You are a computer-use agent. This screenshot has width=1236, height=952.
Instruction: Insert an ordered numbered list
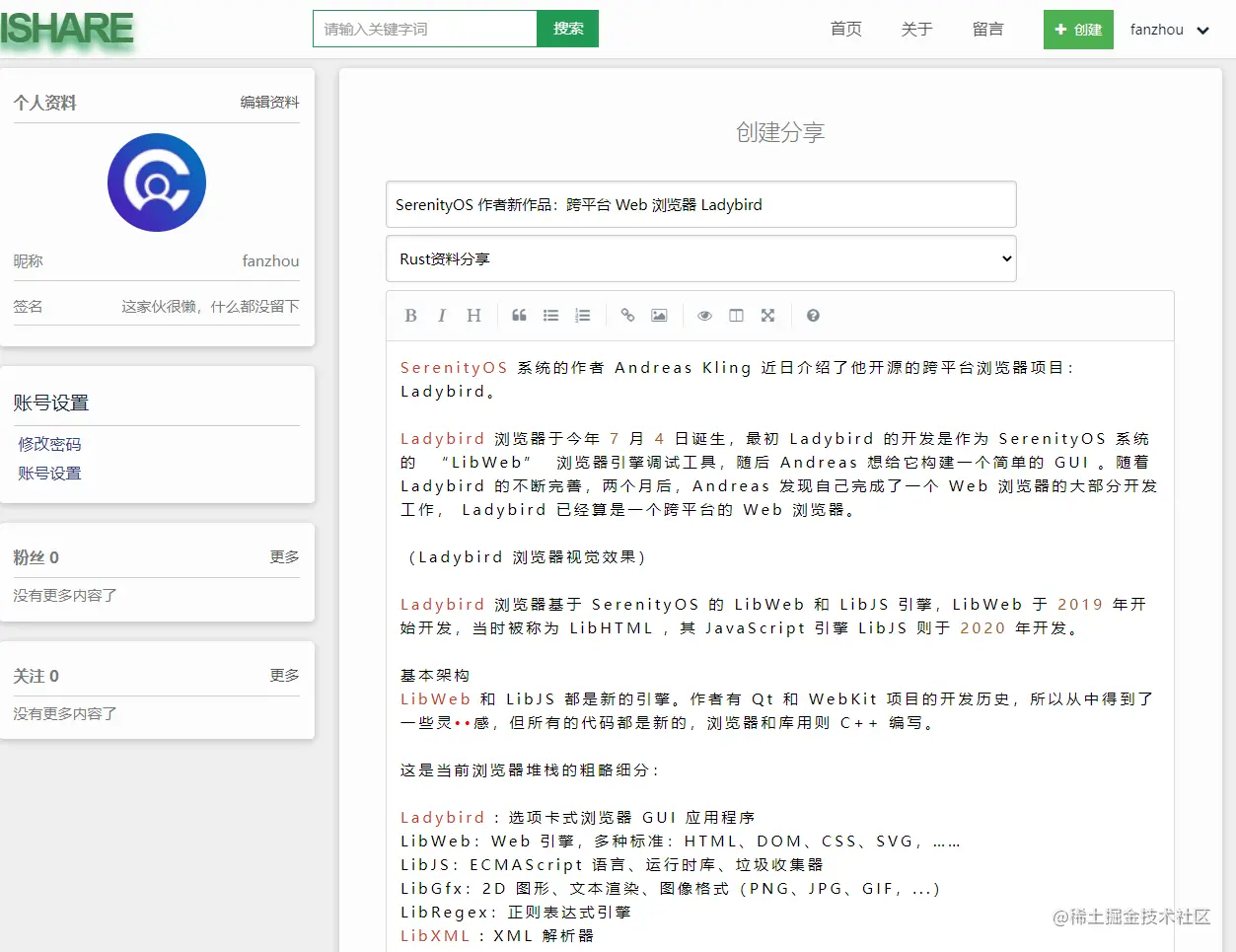click(583, 316)
